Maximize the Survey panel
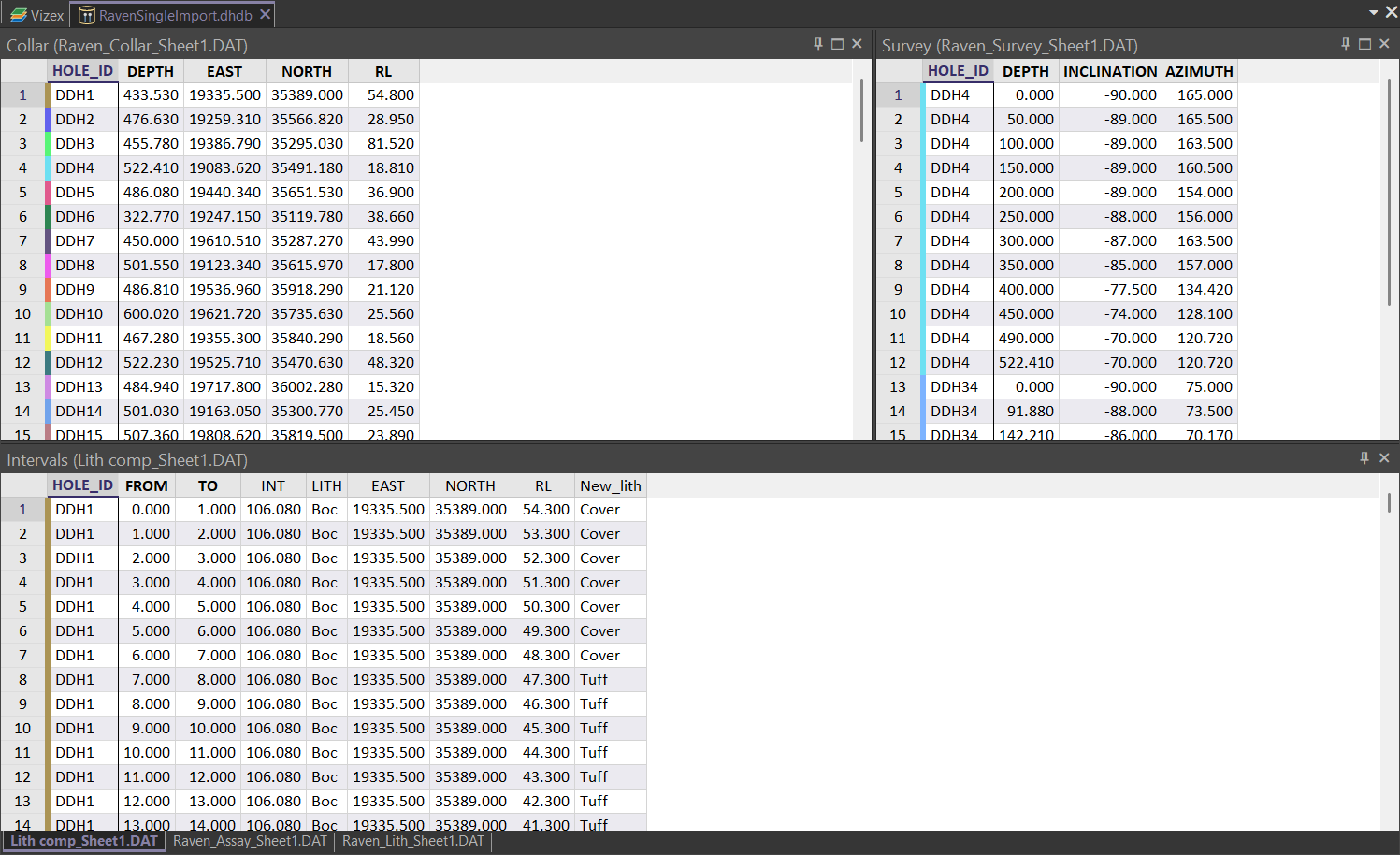This screenshot has height=855, width=1400. click(1364, 44)
